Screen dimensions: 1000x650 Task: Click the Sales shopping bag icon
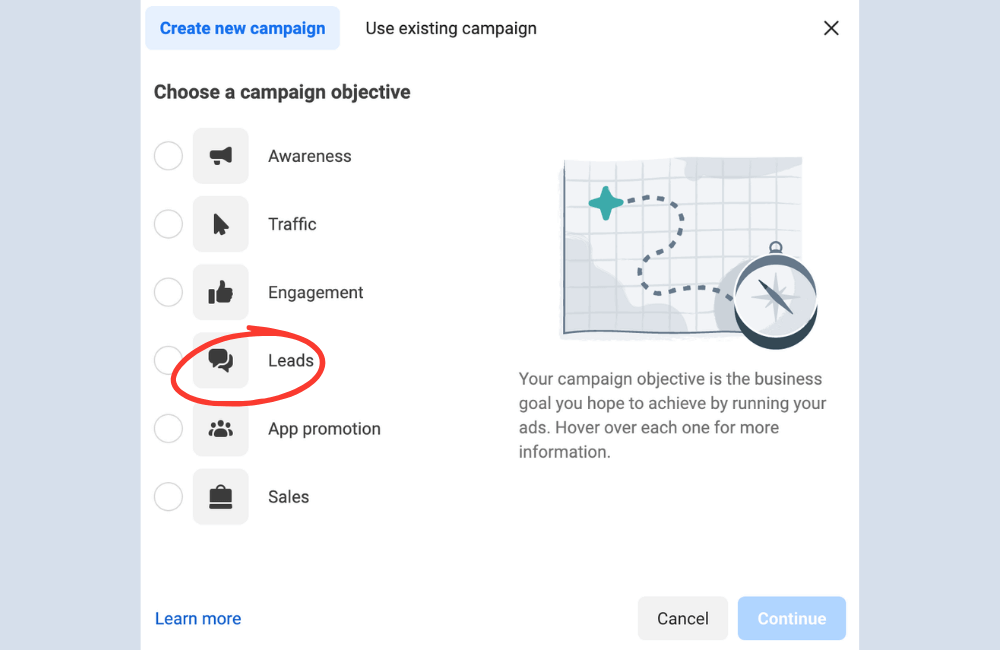click(x=220, y=496)
